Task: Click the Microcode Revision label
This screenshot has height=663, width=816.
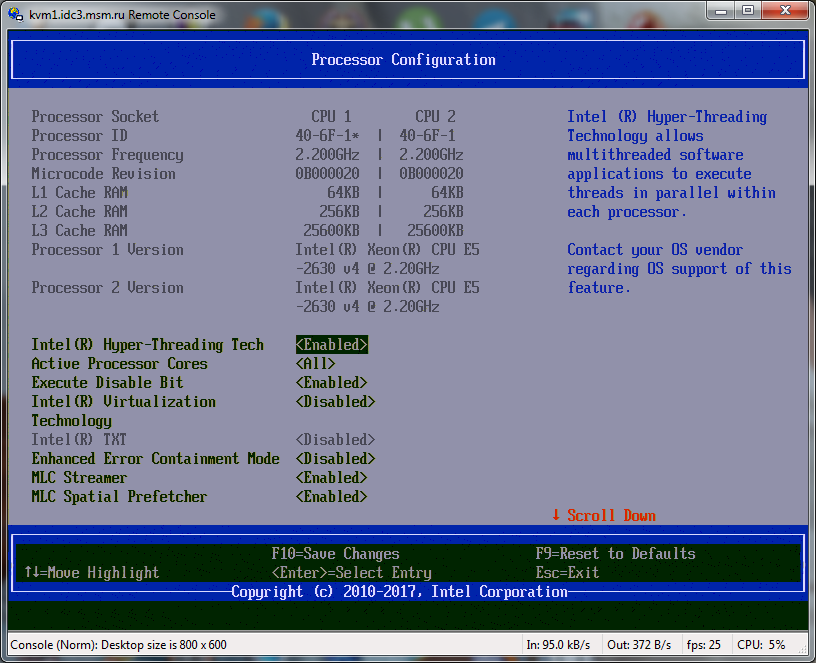Action: [x=103, y=173]
